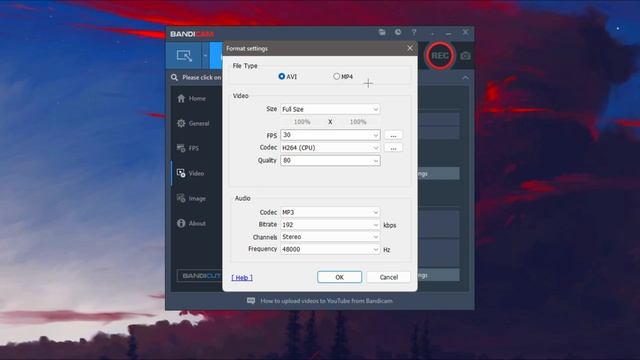
Task: Select the screen rectangle recording mode icon
Action: click(184, 56)
